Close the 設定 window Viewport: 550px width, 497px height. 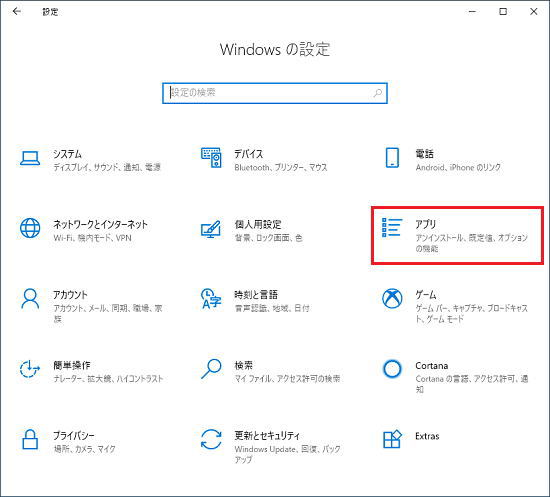(534, 12)
